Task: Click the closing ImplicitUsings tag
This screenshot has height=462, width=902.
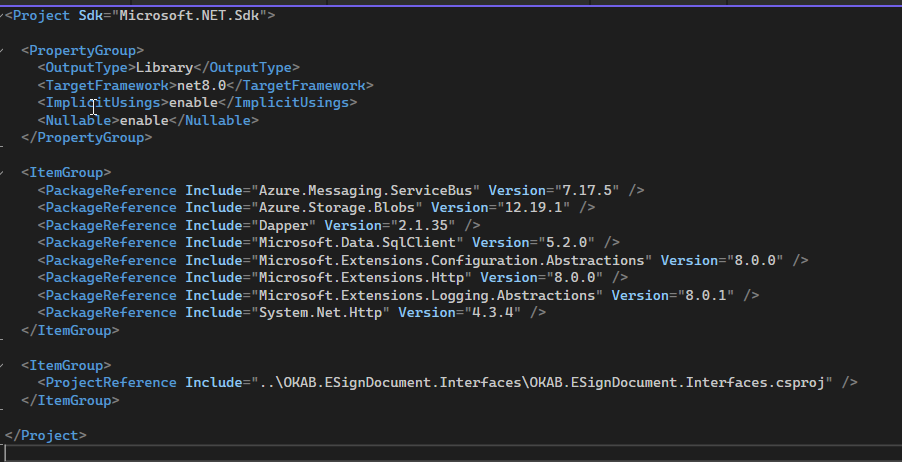Action: click(288, 103)
